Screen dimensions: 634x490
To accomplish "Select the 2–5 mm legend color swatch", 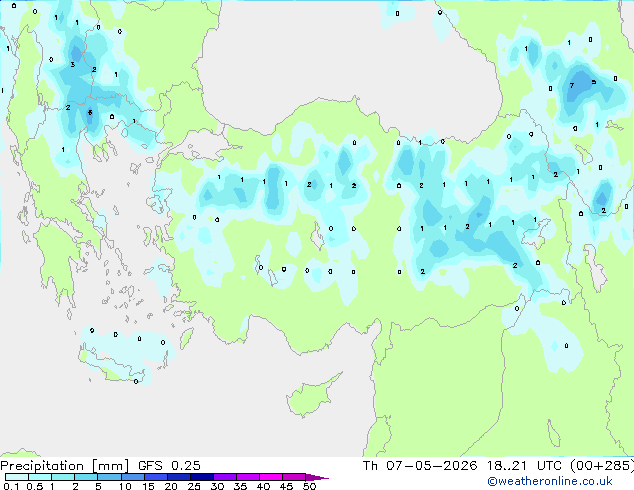I will pos(86,477).
